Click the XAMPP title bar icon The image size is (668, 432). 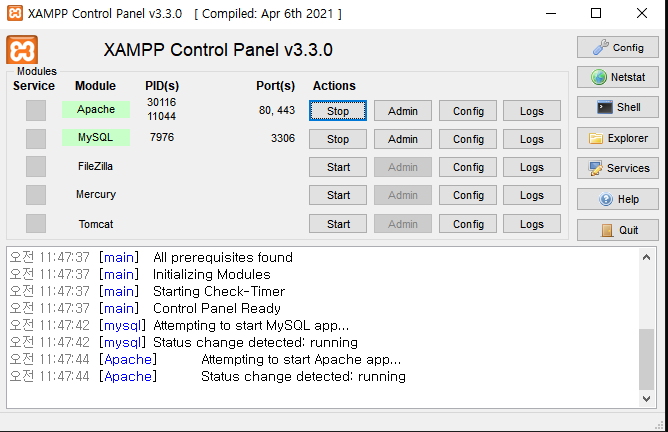pyautogui.click(x=15, y=13)
